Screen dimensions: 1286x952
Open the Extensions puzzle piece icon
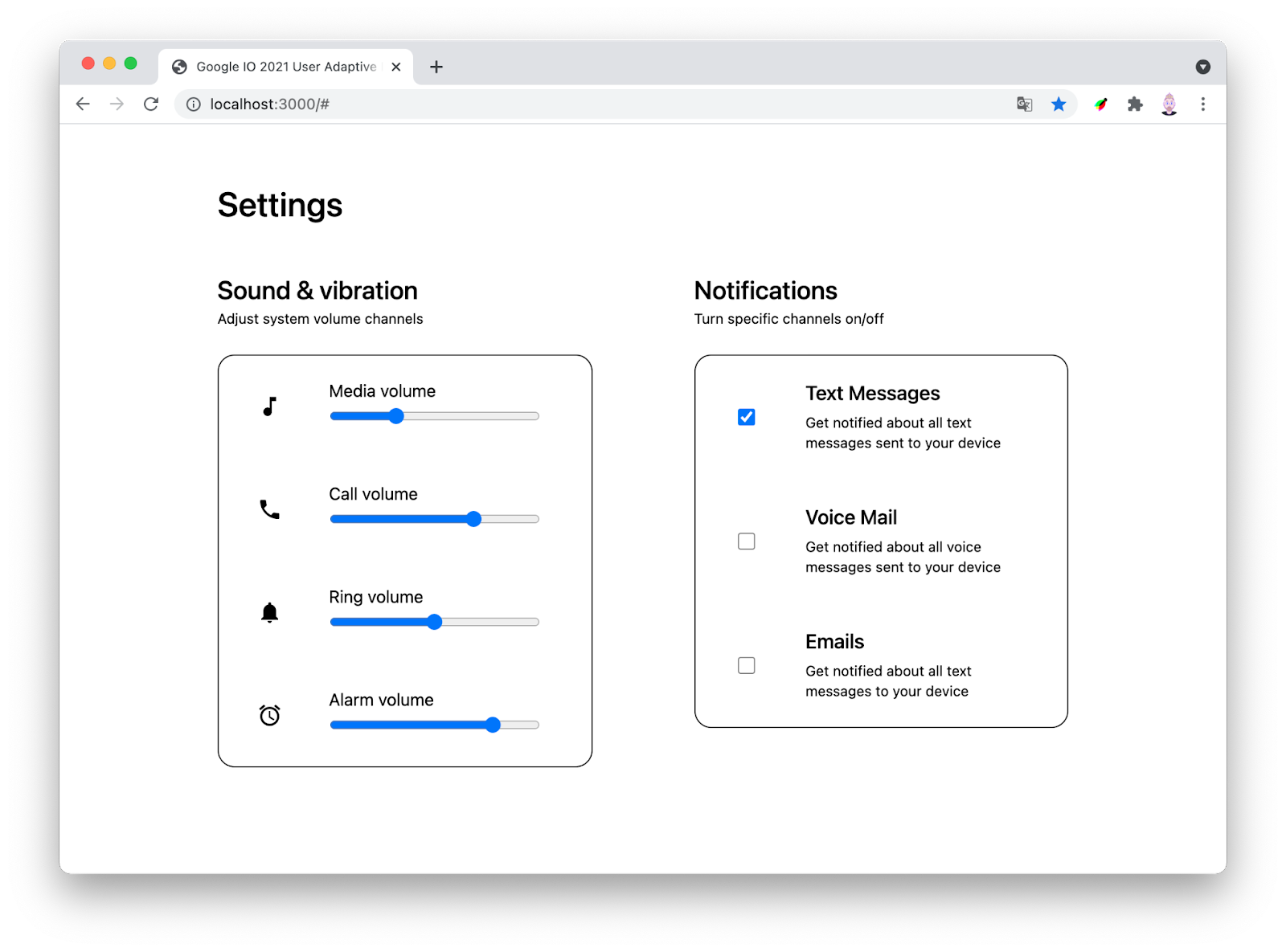tap(1135, 104)
